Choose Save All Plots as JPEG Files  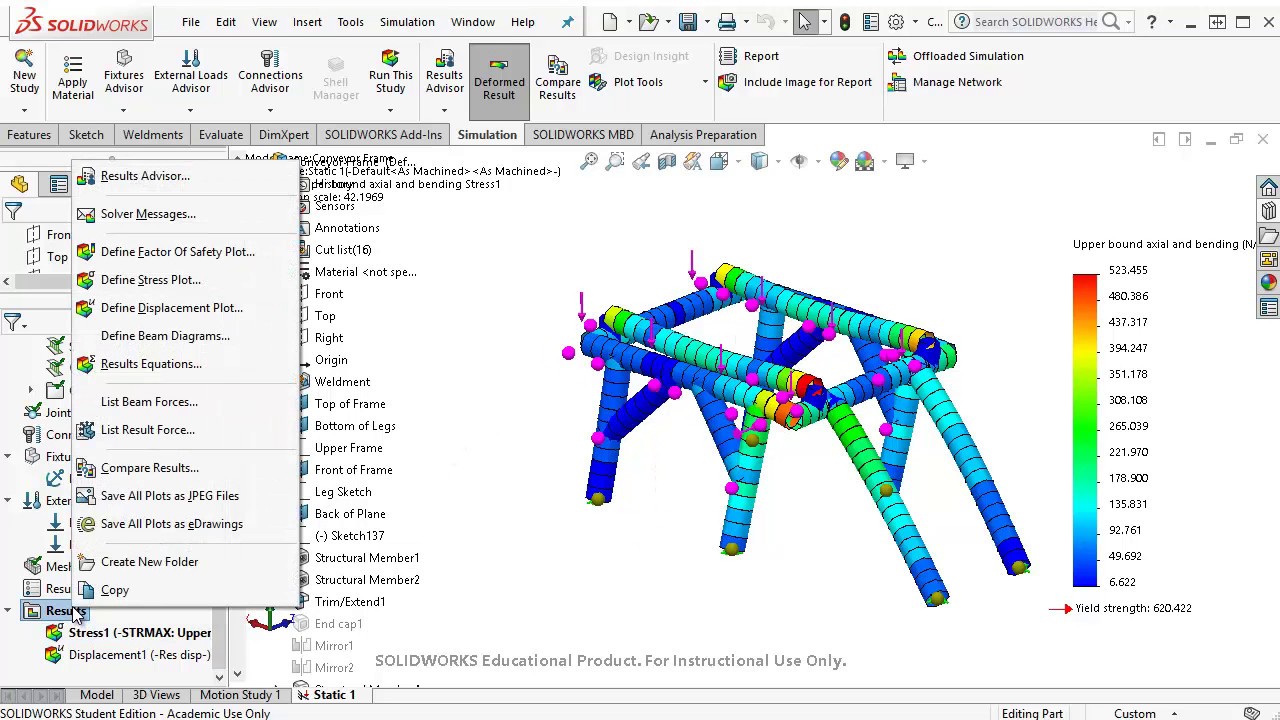point(169,496)
